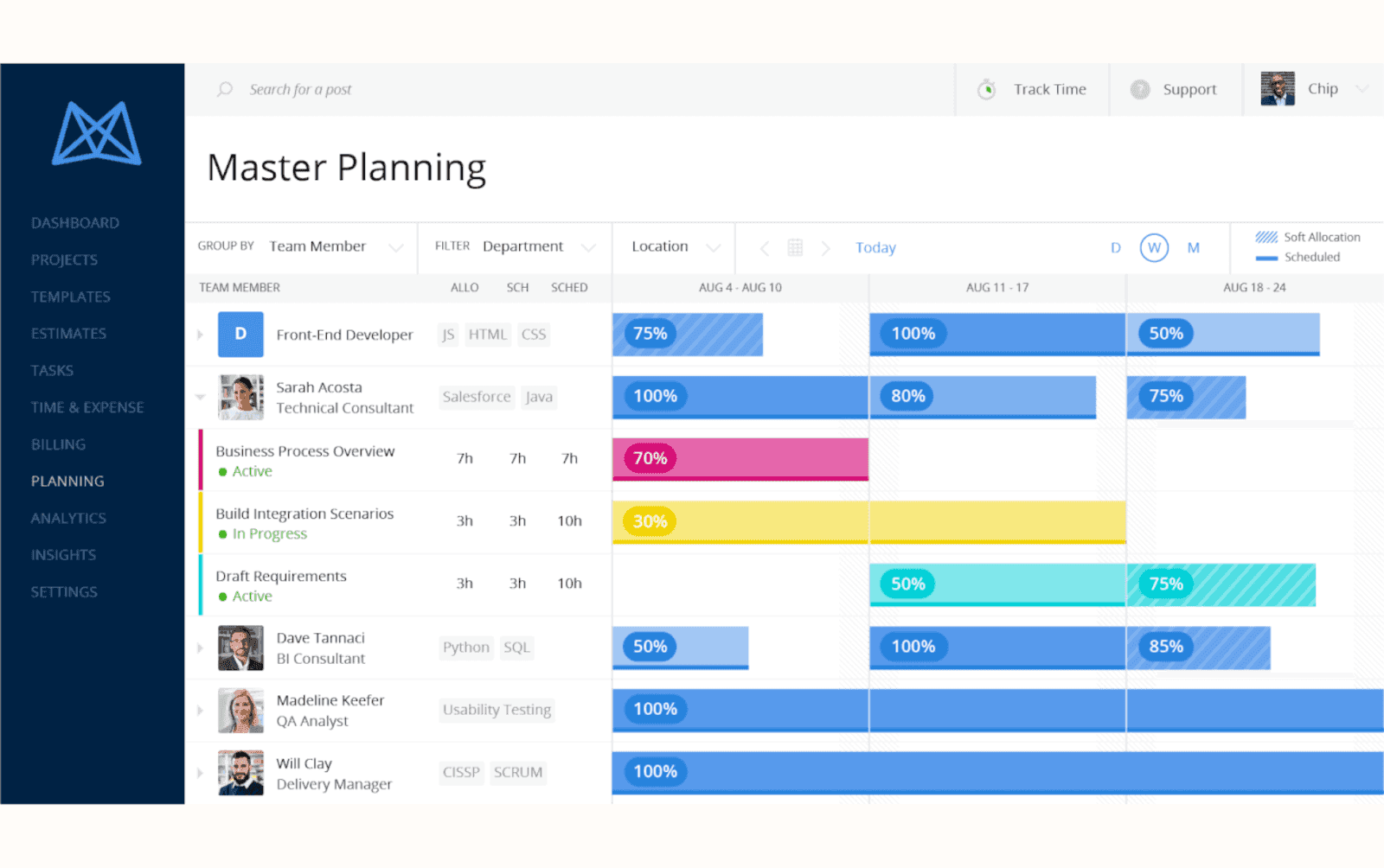Navigate to Analytics in the sidebar
Viewport: 1384px width, 868px height.
click(68, 518)
